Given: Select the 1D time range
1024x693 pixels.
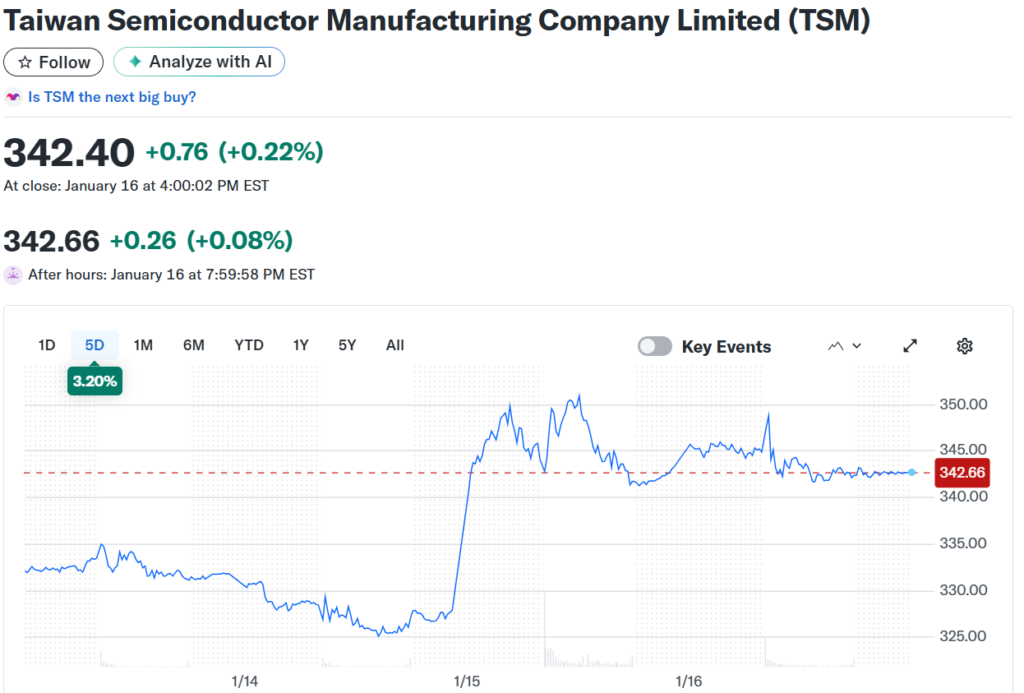Looking at the screenshot, I should (46, 345).
